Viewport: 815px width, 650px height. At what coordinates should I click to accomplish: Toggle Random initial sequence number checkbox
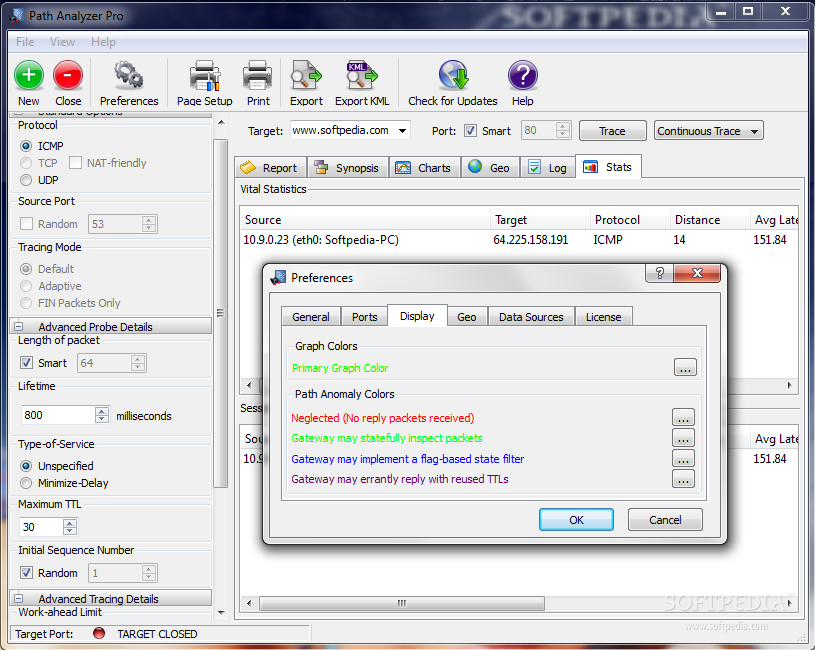pyautogui.click(x=26, y=573)
